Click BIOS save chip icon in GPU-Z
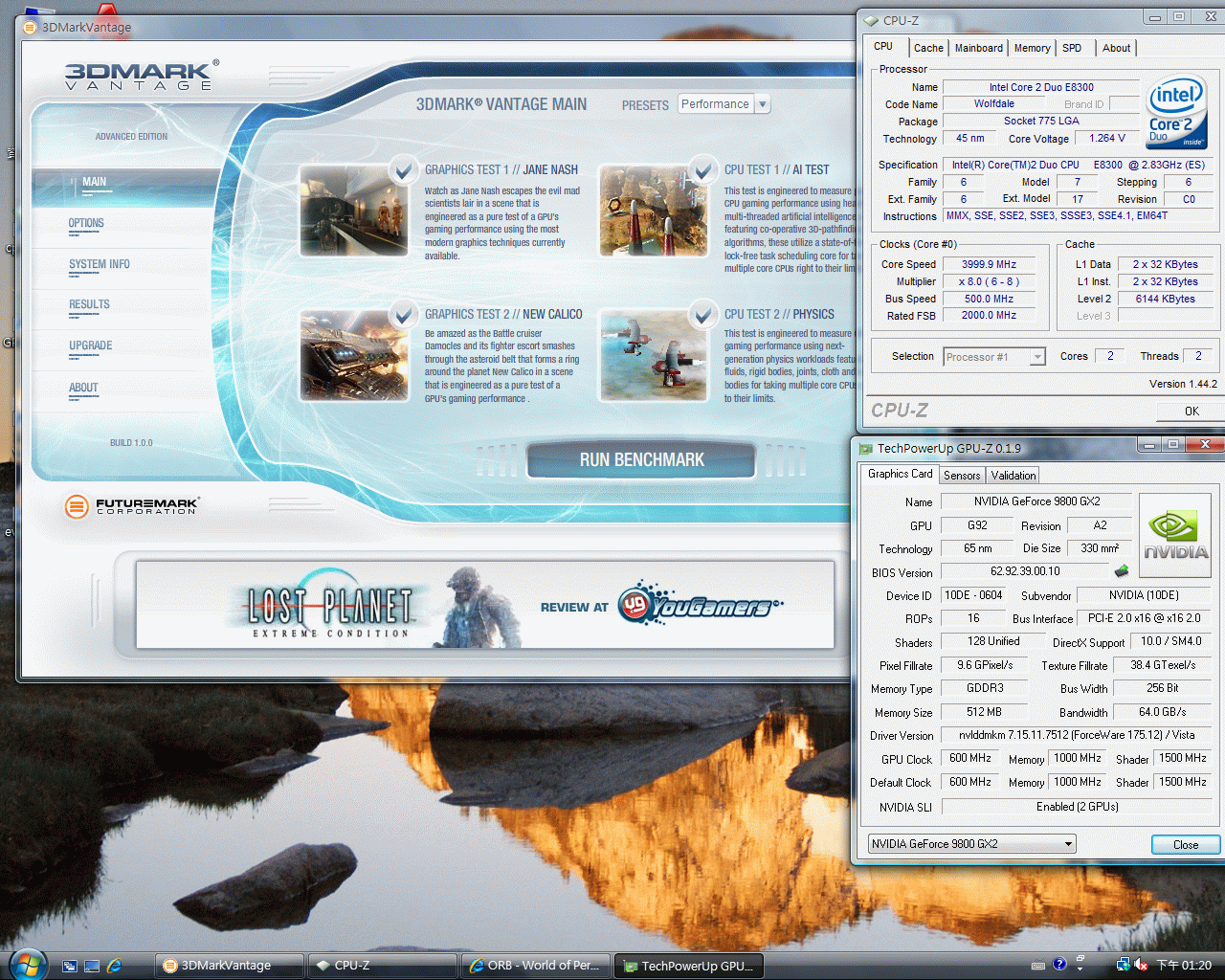 [x=1122, y=571]
